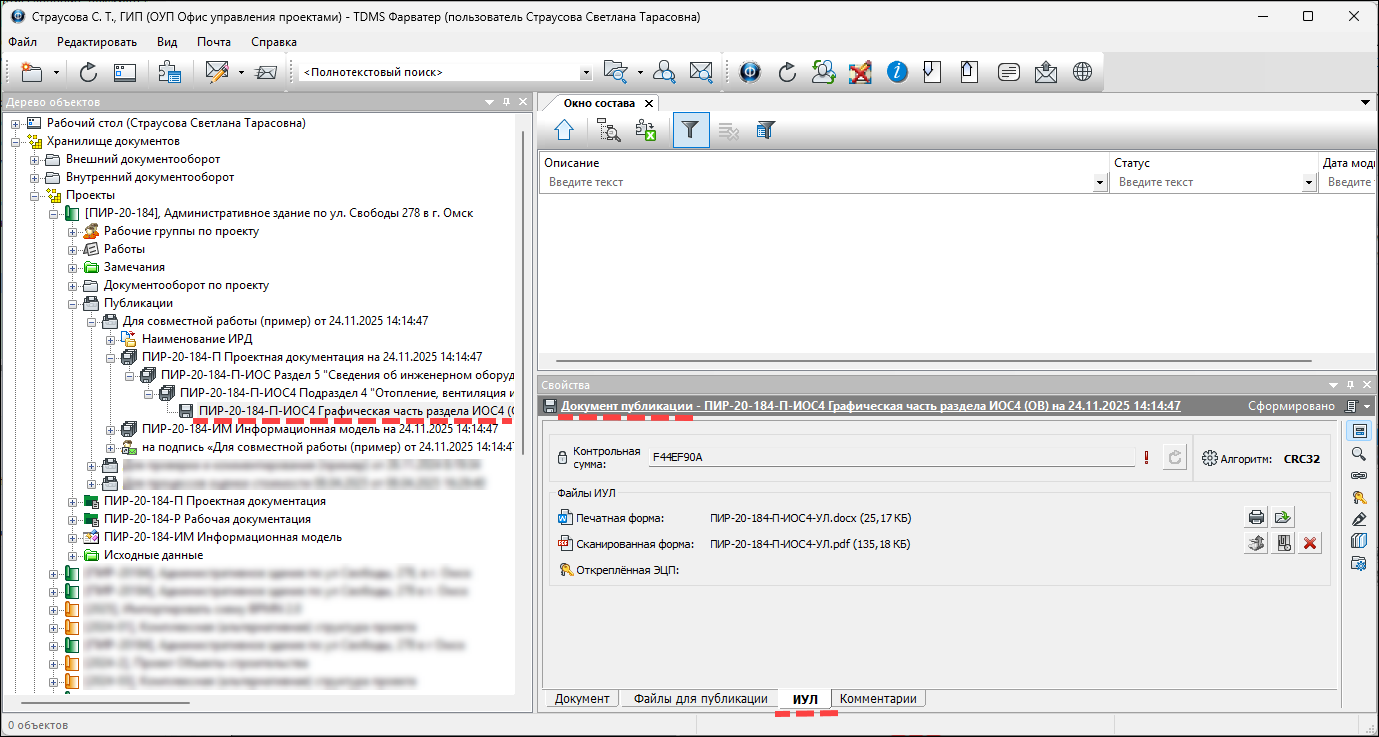Image resolution: width=1379 pixels, height=737 pixels.
Task: Open the Полнотекстовый поиск dropdown
Action: pos(586,73)
